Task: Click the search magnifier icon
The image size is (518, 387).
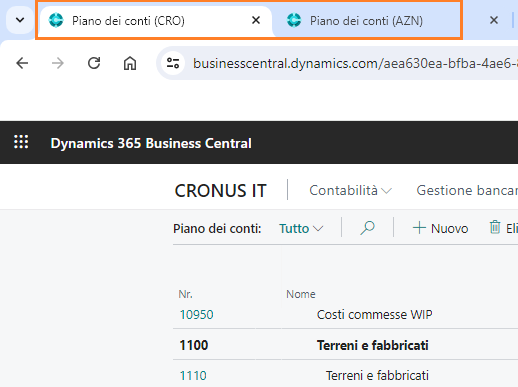Action: 367,228
